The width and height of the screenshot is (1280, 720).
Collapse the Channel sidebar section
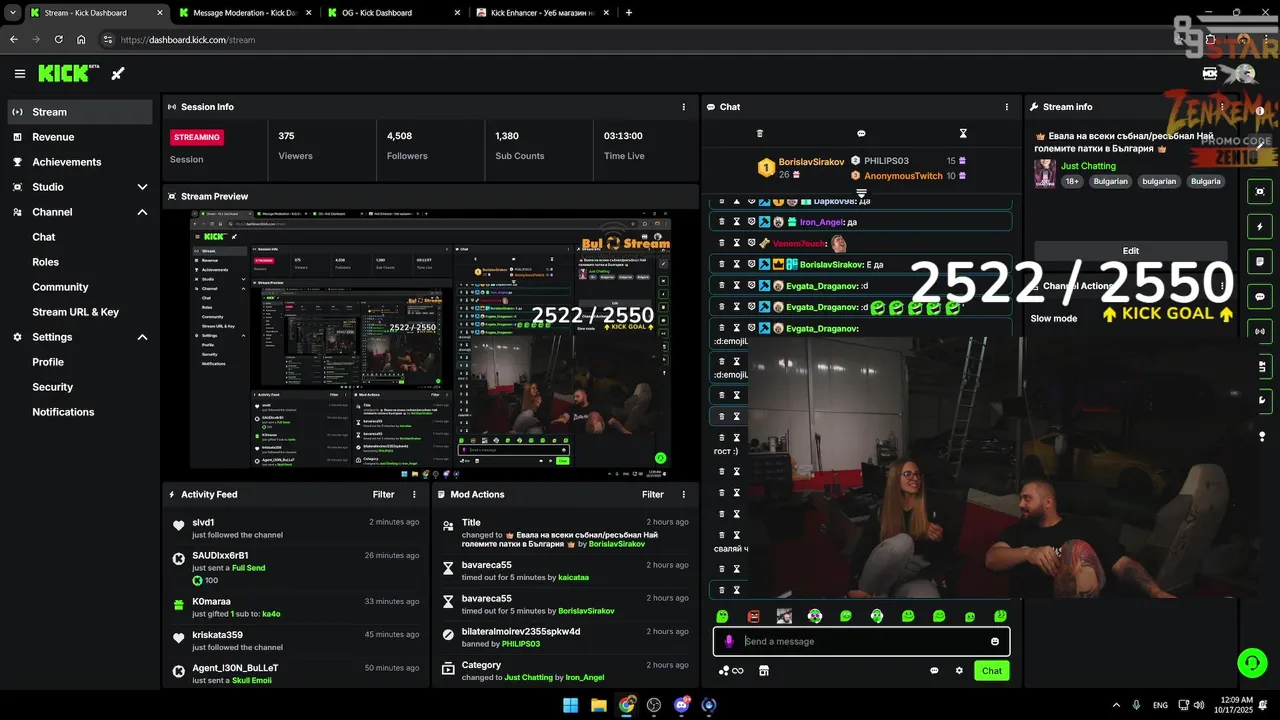[142, 212]
